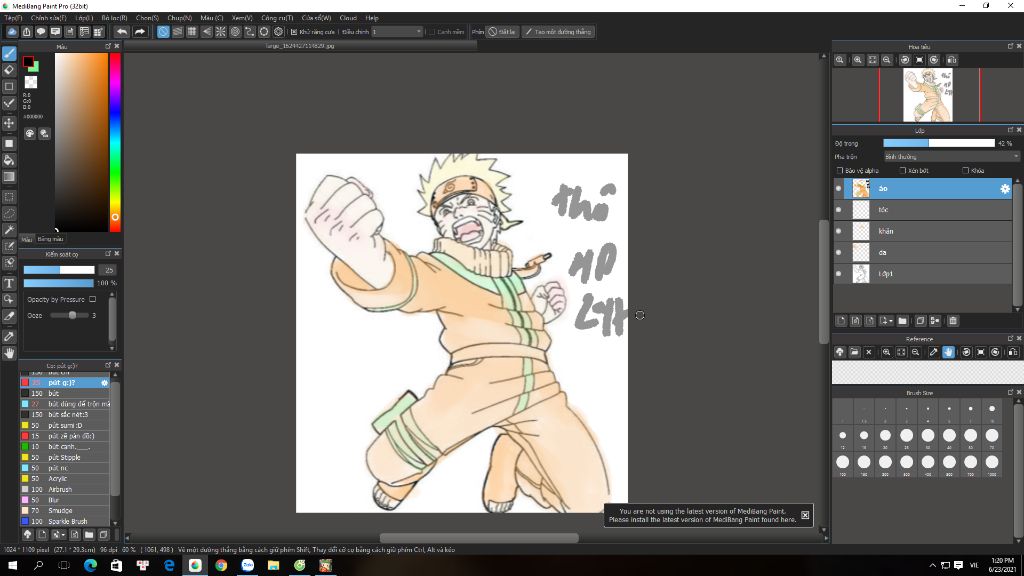Dismiss the update notification popup
The image size is (1024, 576).
click(805, 515)
